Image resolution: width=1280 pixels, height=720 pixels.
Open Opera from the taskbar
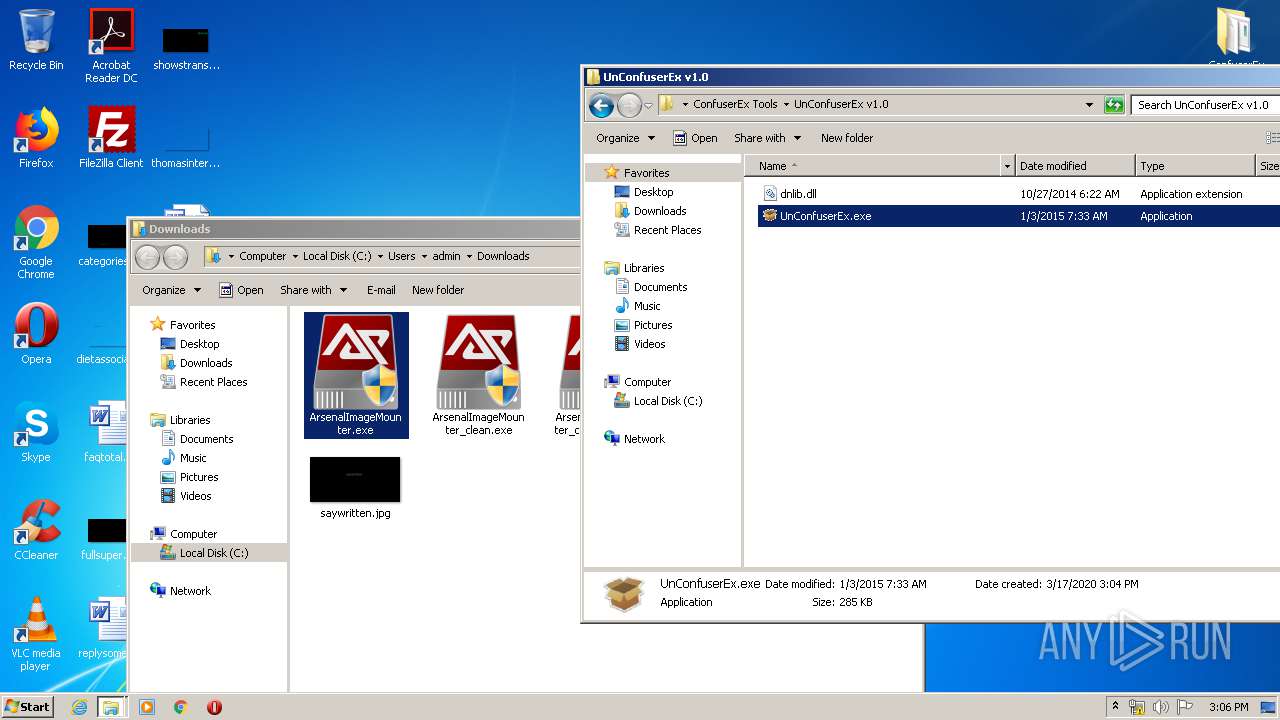coord(214,707)
